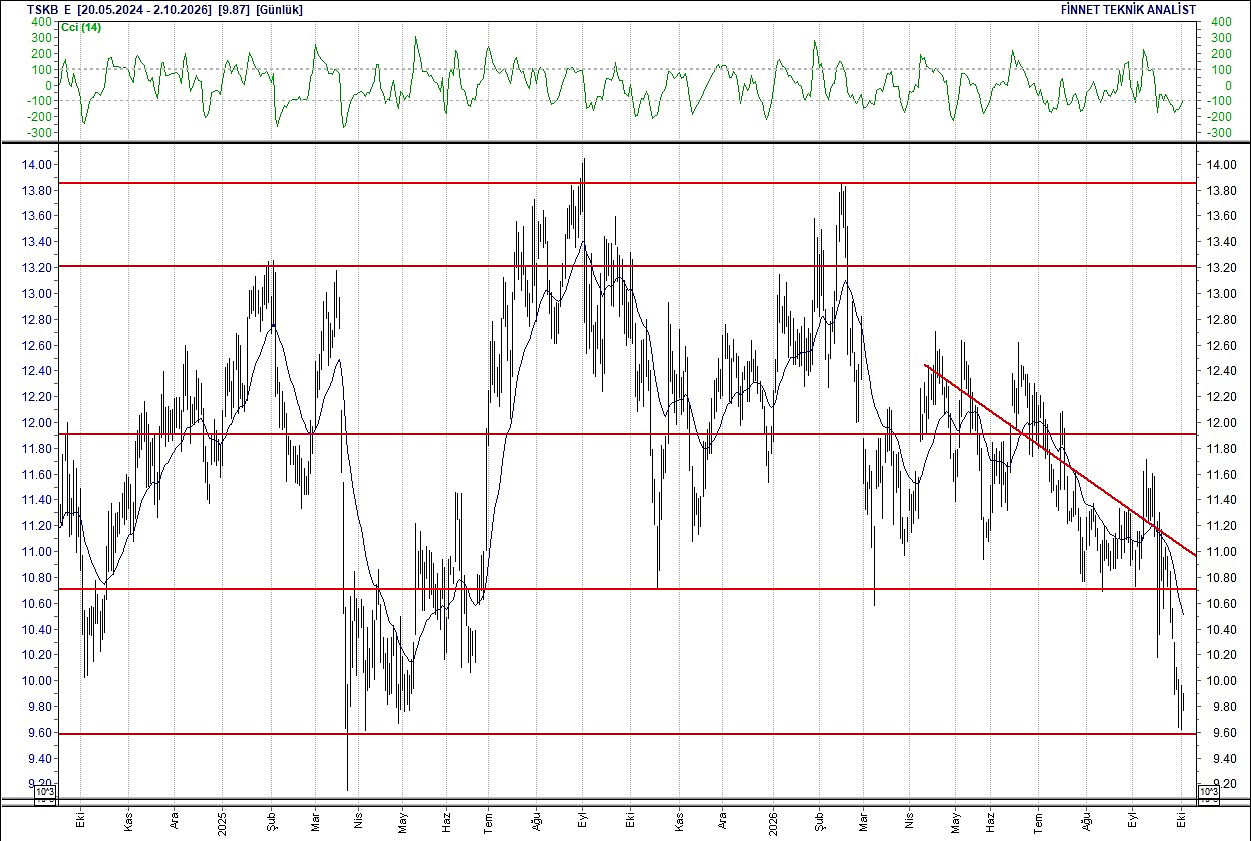Select the descending red trendline
The image size is (1251, 841).
[1060, 460]
